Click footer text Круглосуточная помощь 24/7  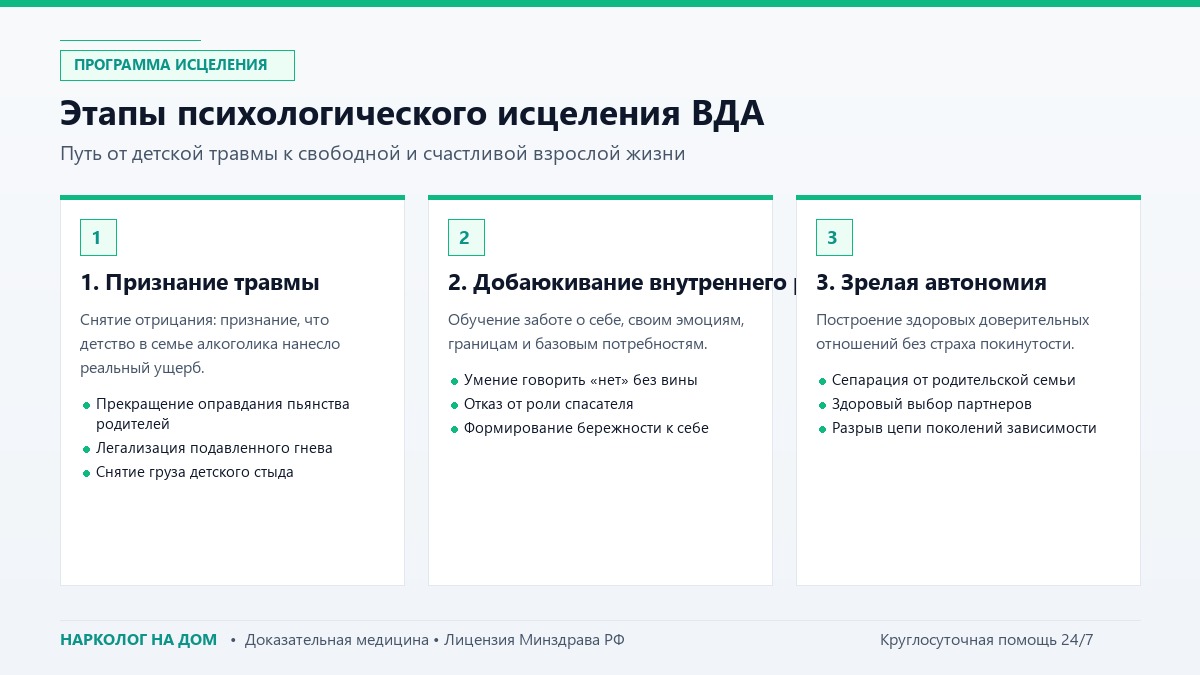click(x=987, y=640)
